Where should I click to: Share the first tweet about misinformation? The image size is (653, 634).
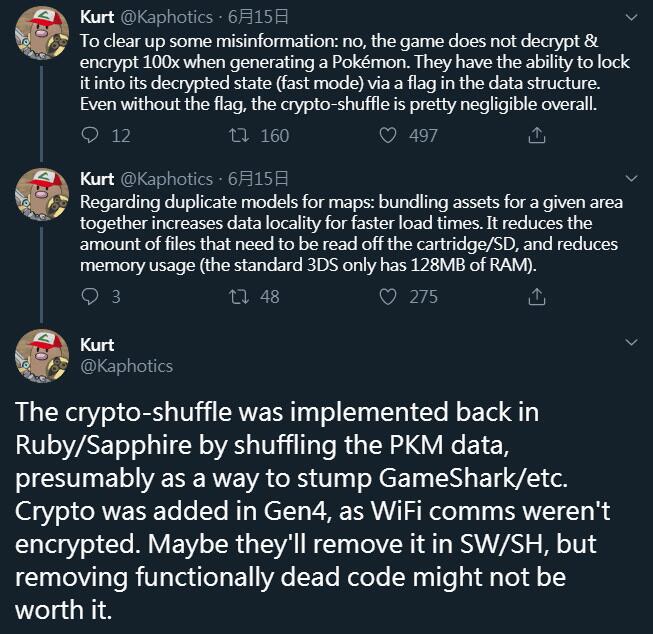(536, 135)
